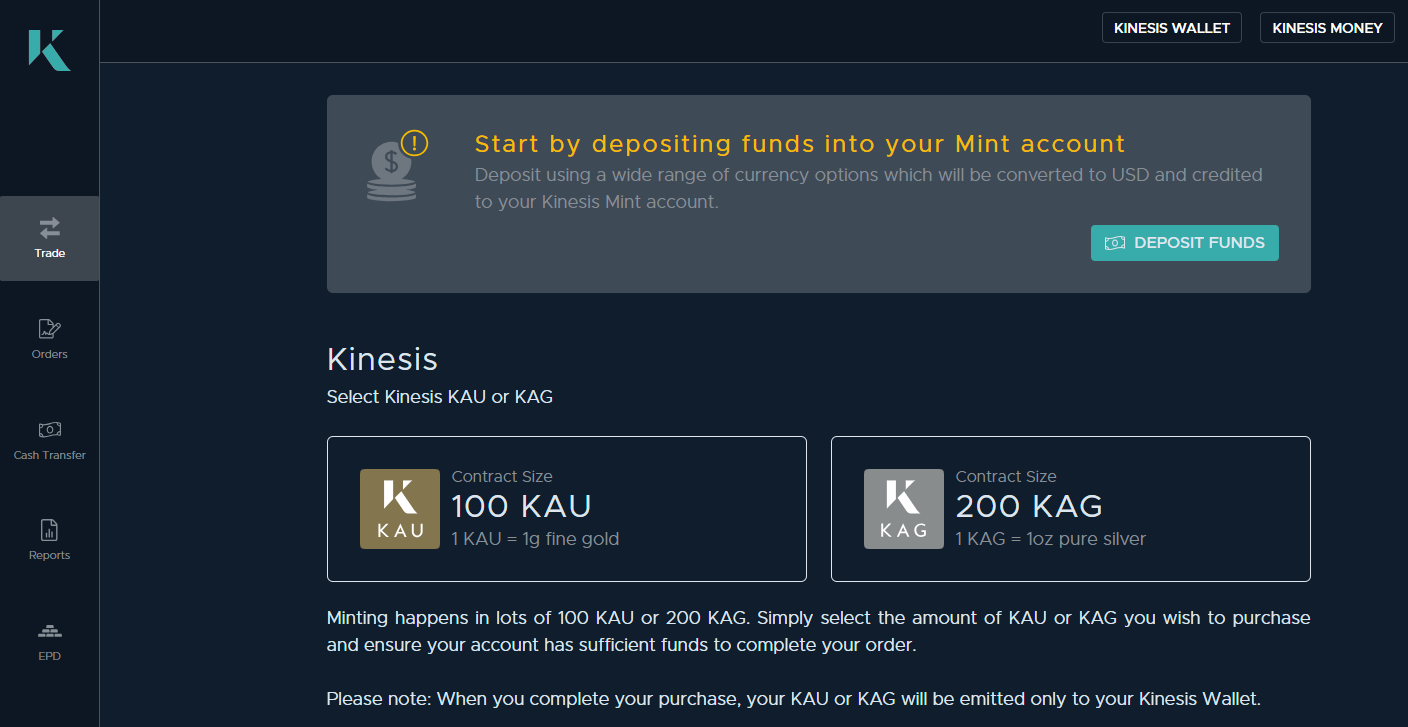Click the Kinesis K logo in the corner

pyautogui.click(x=49, y=50)
